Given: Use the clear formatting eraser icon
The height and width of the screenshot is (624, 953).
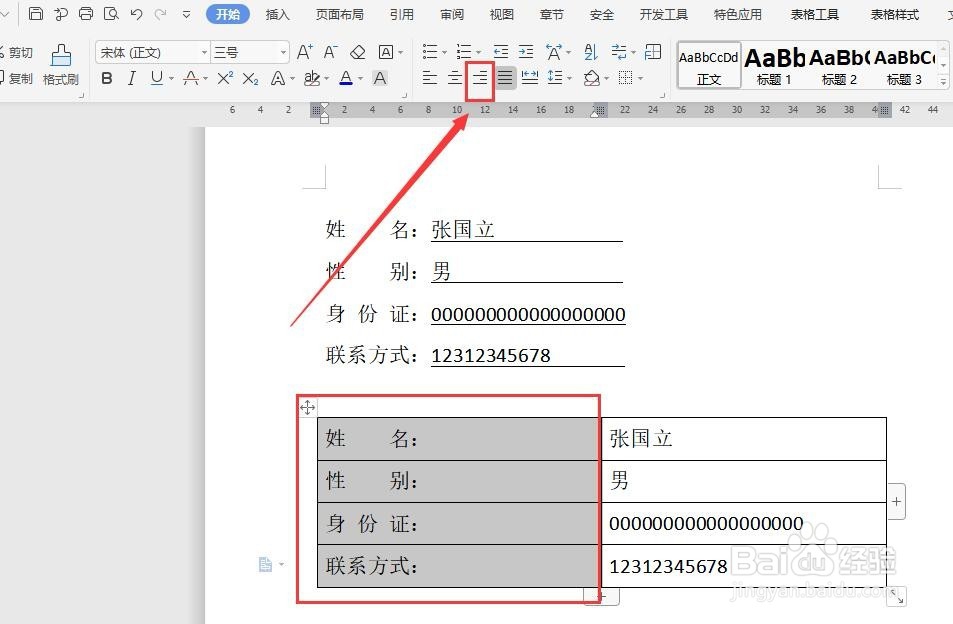Looking at the screenshot, I should click(x=356, y=52).
